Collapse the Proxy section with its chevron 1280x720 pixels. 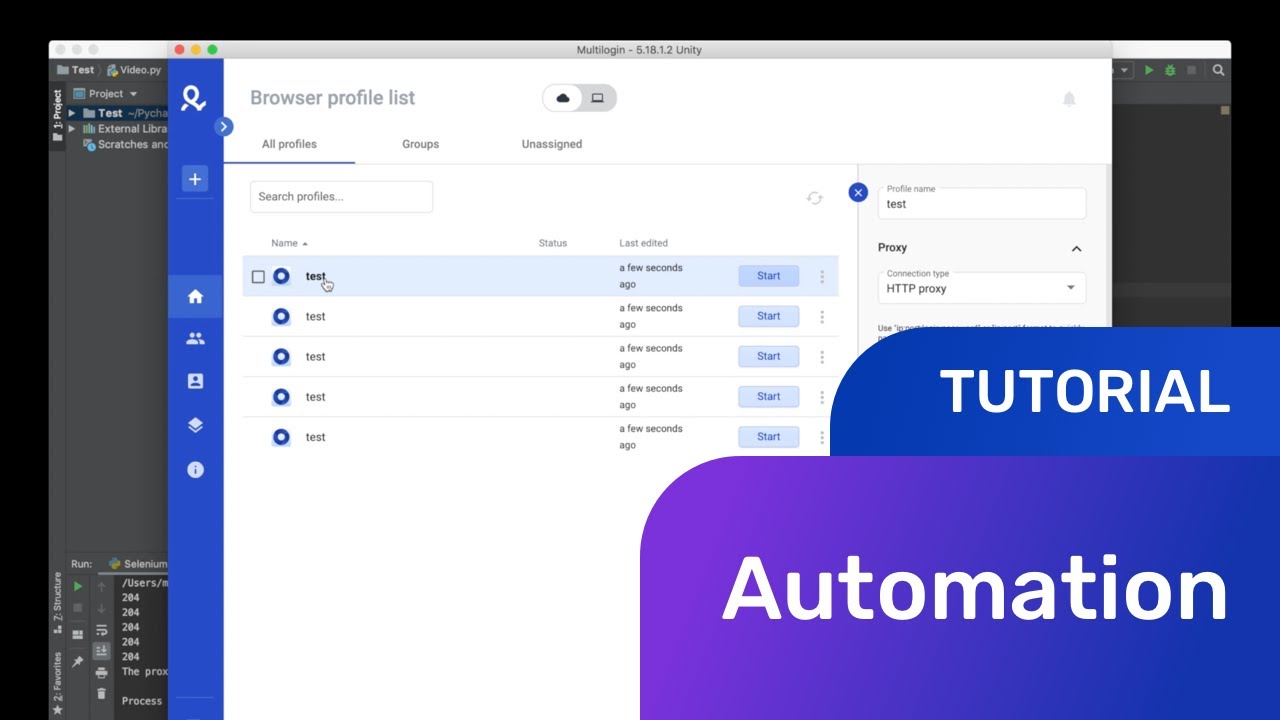pos(1076,249)
